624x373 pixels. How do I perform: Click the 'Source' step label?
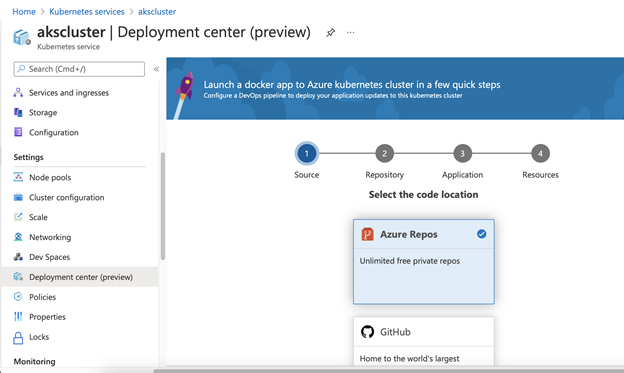coord(306,175)
